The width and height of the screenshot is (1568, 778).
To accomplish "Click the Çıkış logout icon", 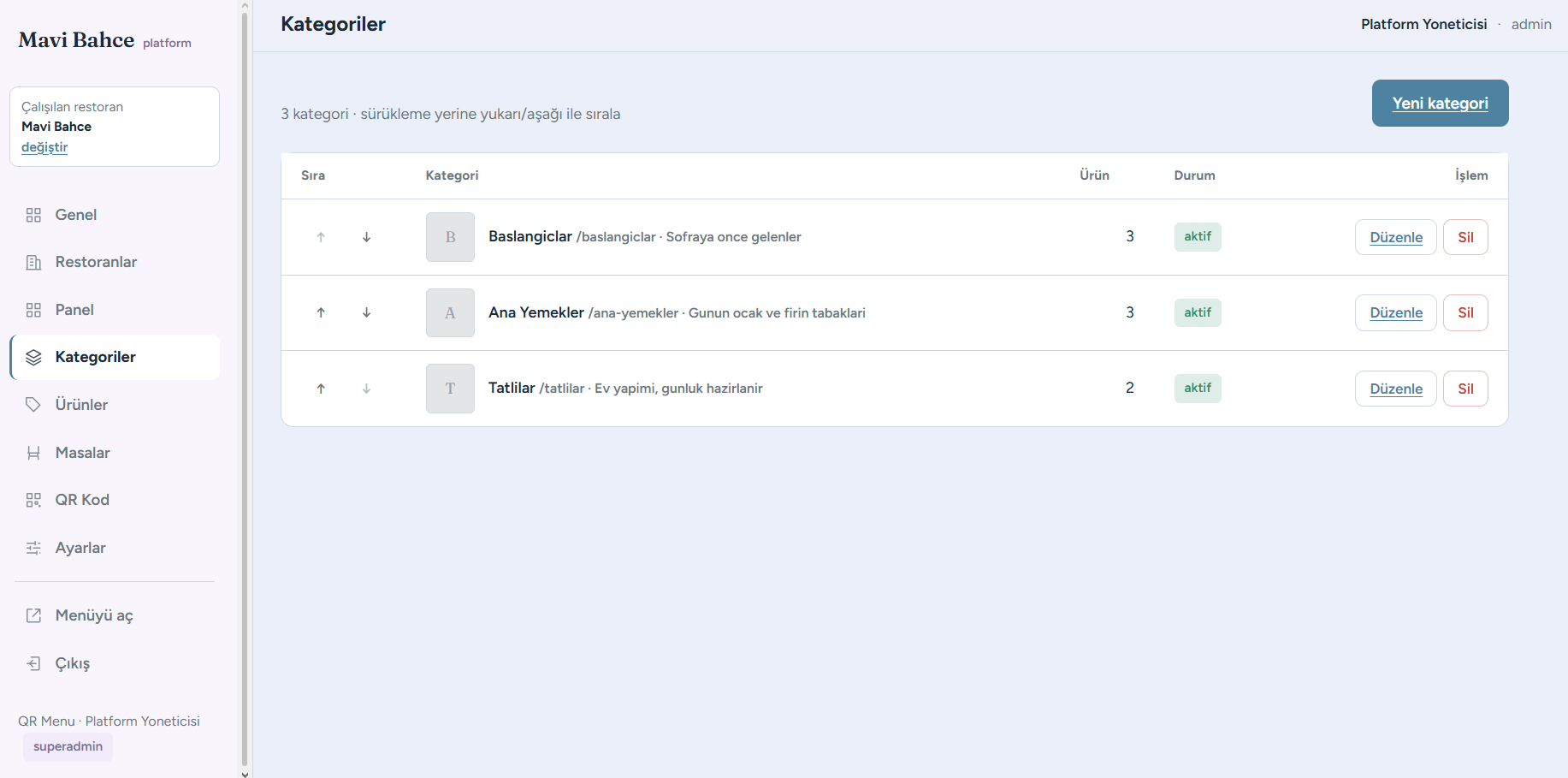I will (x=33, y=663).
